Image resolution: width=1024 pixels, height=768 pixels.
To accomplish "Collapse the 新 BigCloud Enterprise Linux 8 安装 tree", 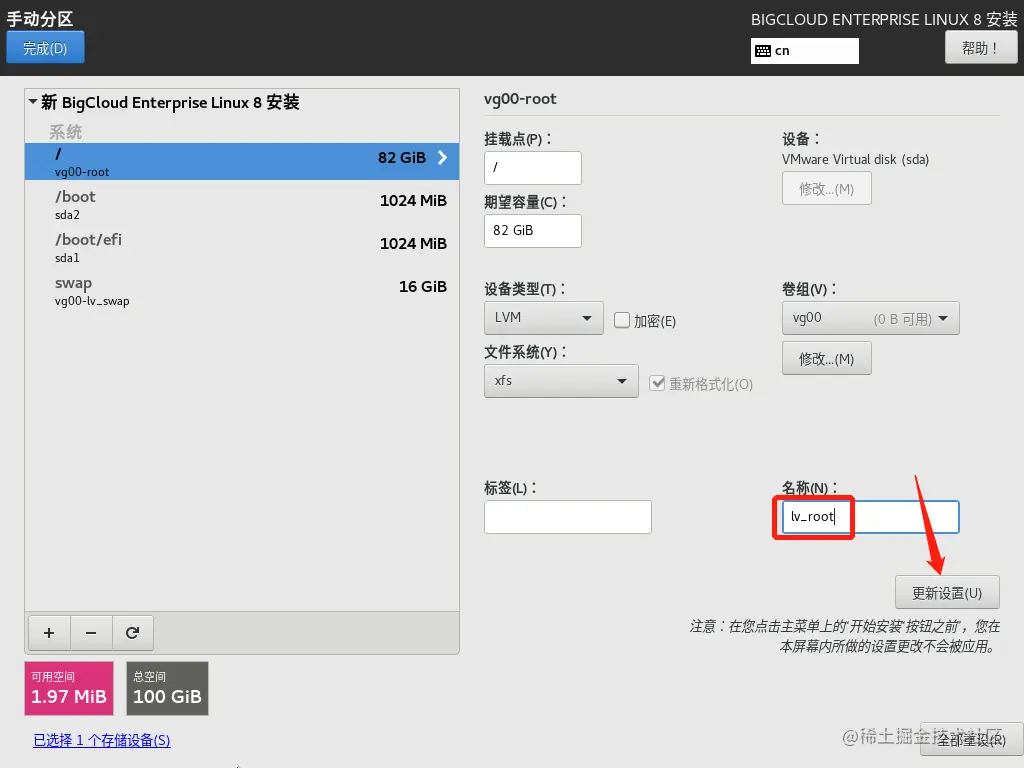I will [x=33, y=102].
